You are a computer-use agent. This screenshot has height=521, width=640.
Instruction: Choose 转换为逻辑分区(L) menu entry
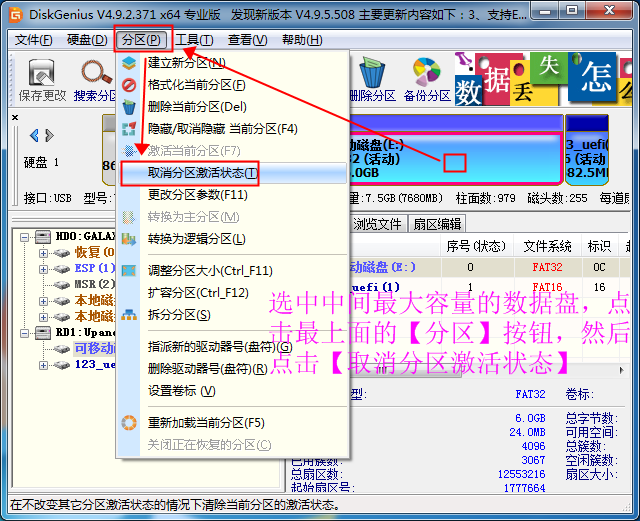coord(233,239)
